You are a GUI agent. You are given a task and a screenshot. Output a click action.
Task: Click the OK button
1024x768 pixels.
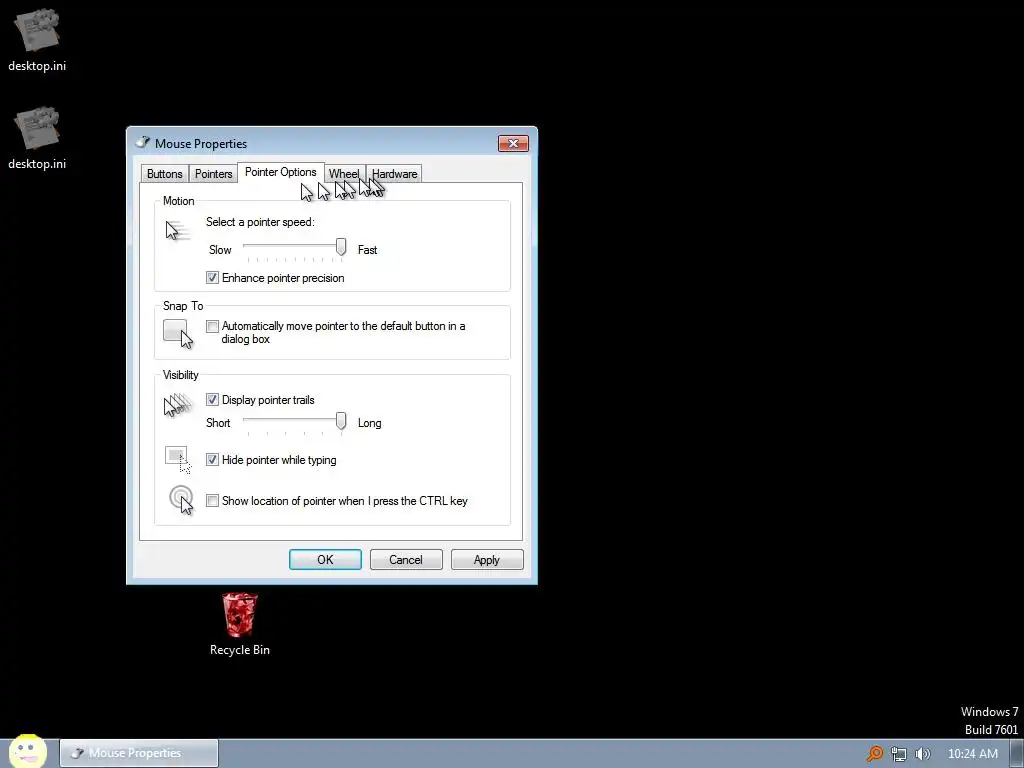click(325, 560)
